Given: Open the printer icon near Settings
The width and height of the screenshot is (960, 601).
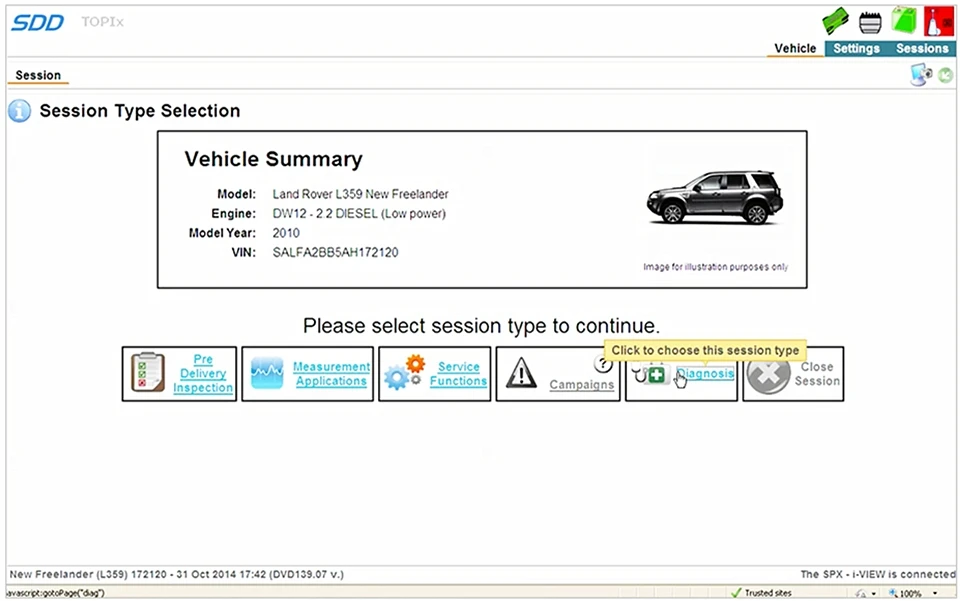Looking at the screenshot, I should click(x=869, y=18).
